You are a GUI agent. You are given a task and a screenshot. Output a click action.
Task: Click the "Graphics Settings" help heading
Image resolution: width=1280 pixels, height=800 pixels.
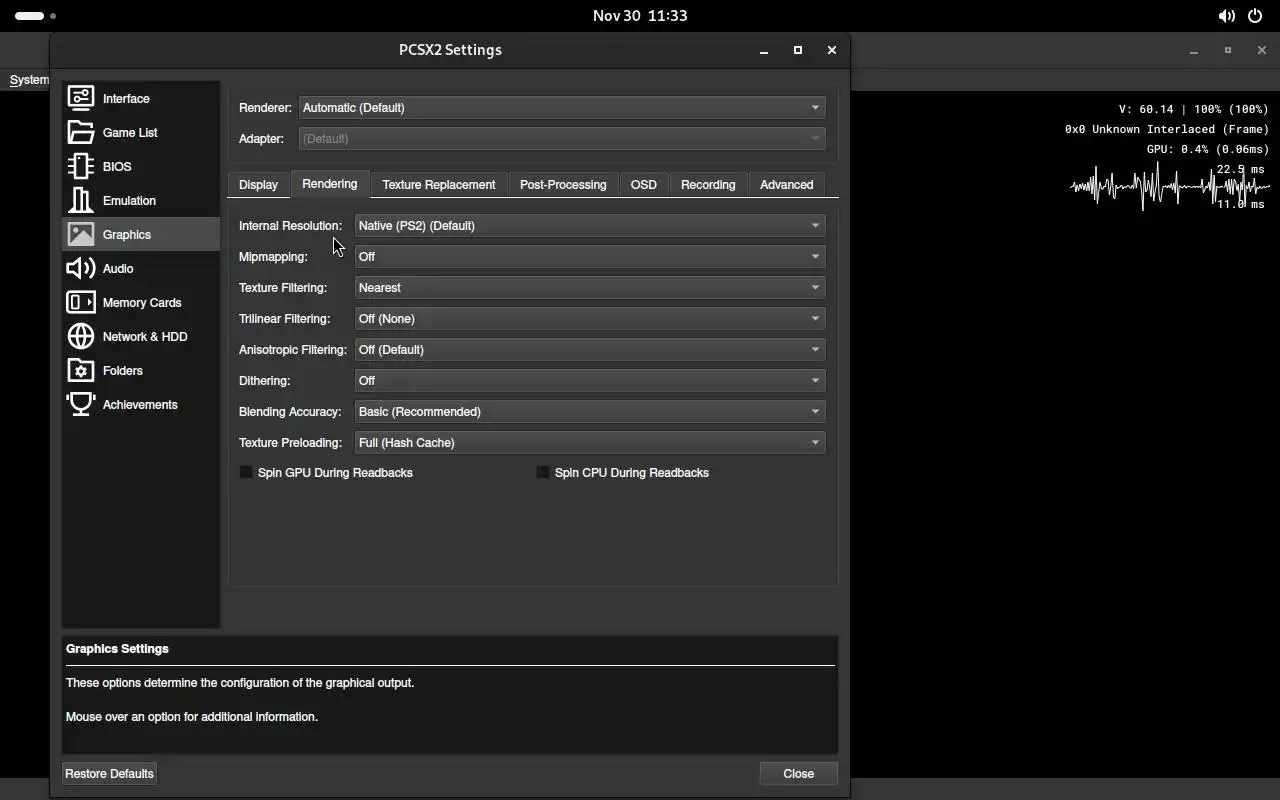[x=117, y=648]
